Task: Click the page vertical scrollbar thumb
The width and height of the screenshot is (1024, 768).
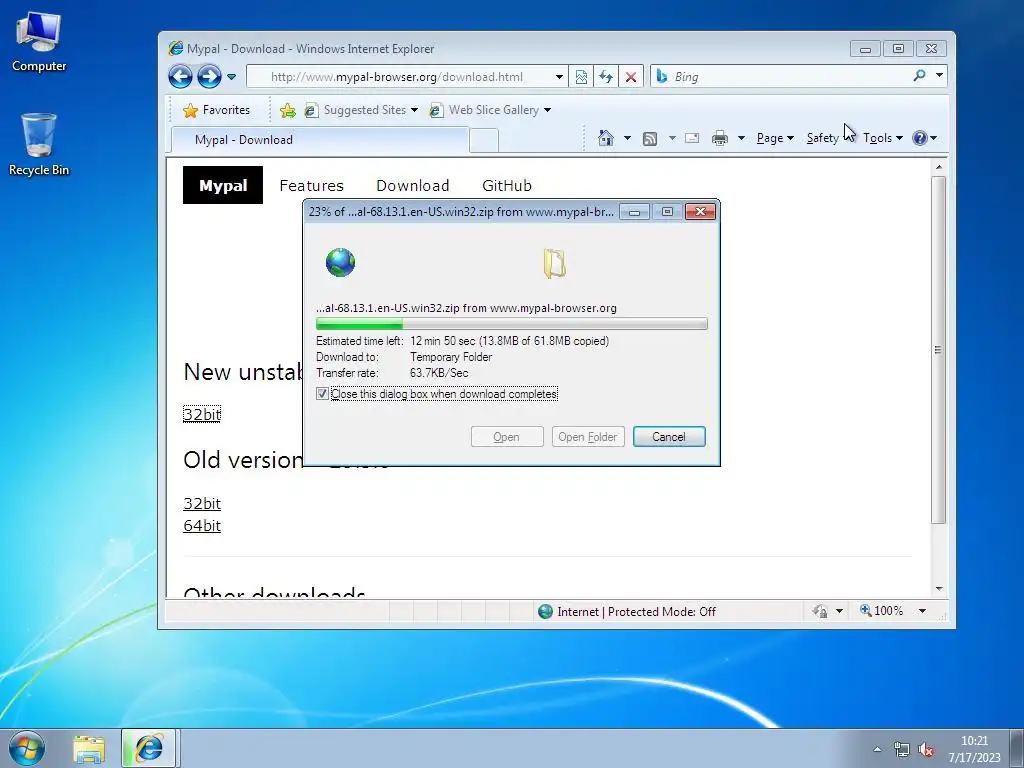Action: point(938,349)
